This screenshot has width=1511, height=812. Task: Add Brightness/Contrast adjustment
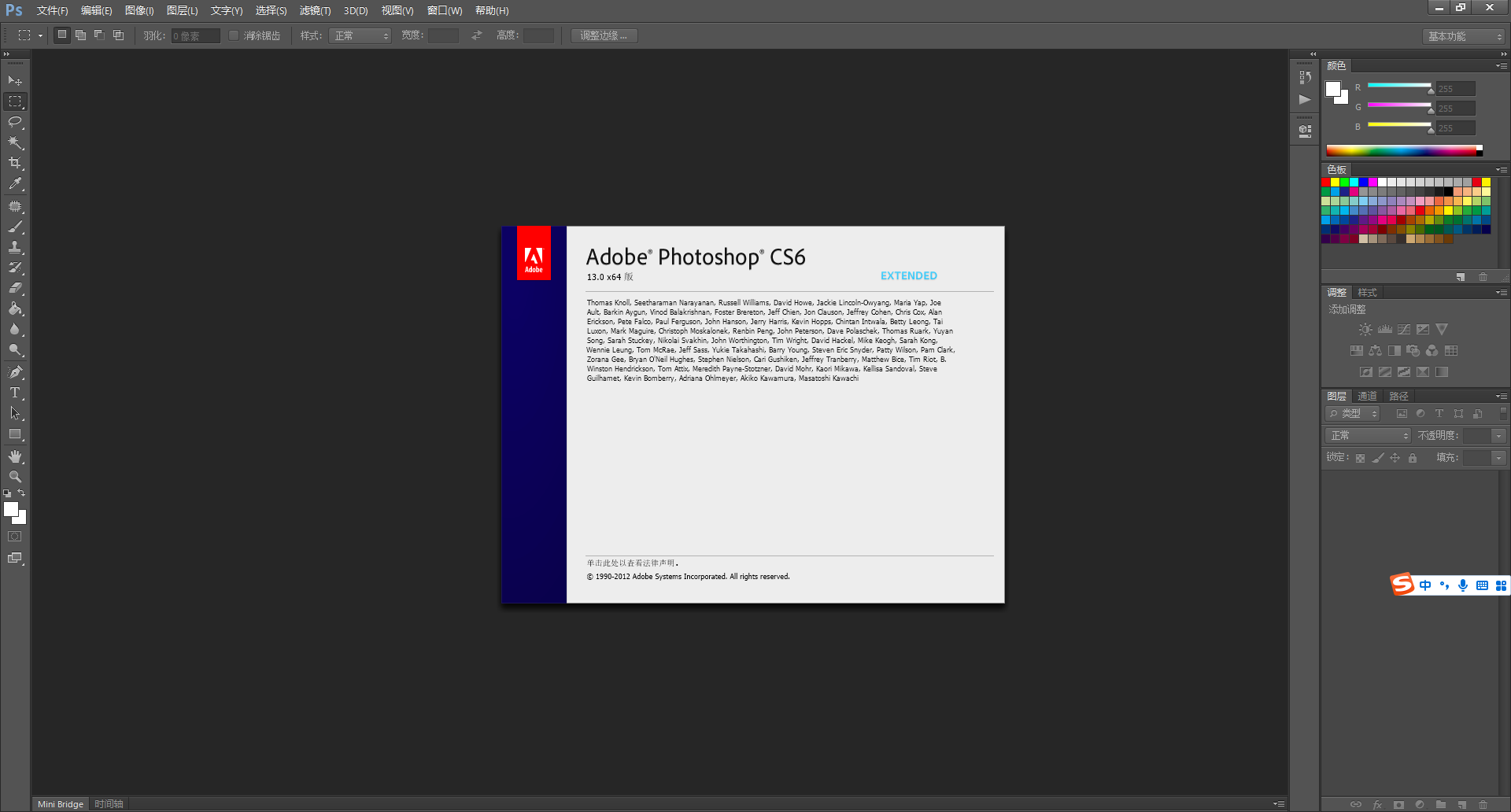(x=1365, y=330)
